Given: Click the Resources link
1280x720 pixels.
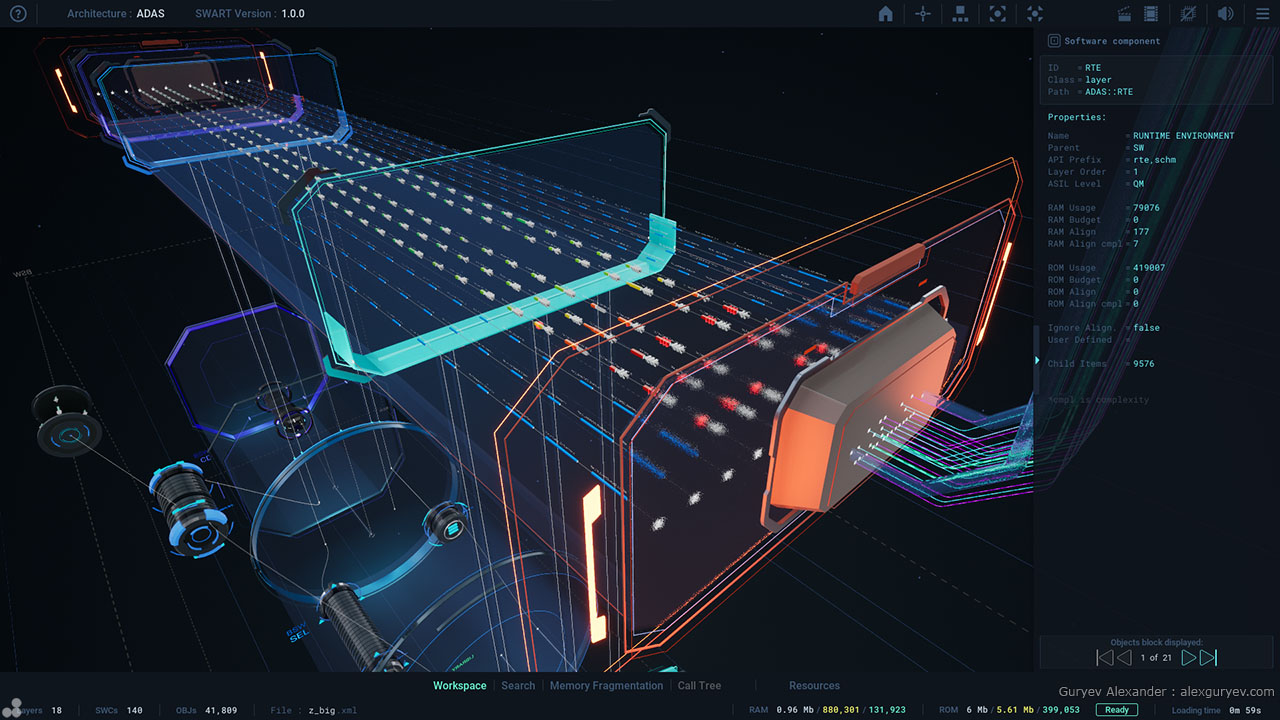Looking at the screenshot, I should point(814,686).
